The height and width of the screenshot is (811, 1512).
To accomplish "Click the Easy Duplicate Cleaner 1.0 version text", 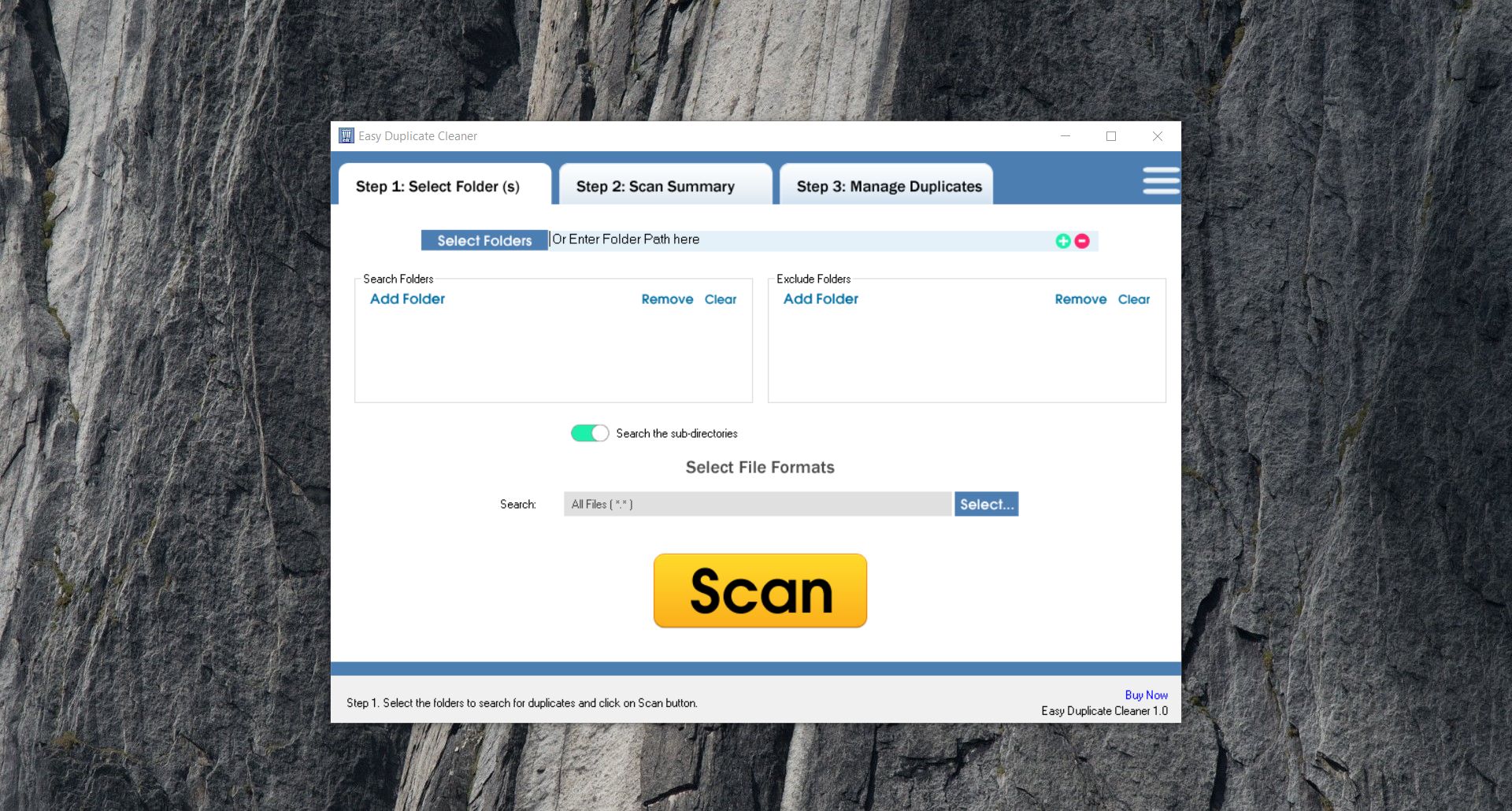I will coord(1104,711).
